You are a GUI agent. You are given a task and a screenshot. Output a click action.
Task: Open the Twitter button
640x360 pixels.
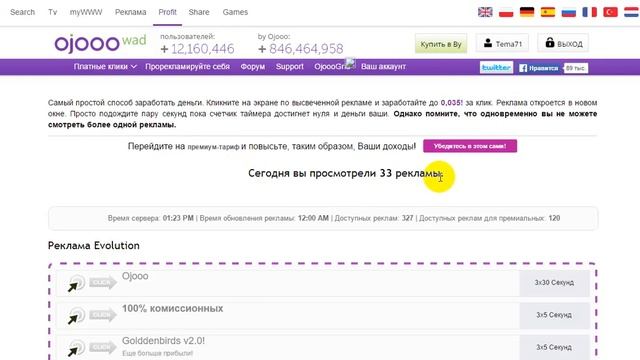[496, 68]
